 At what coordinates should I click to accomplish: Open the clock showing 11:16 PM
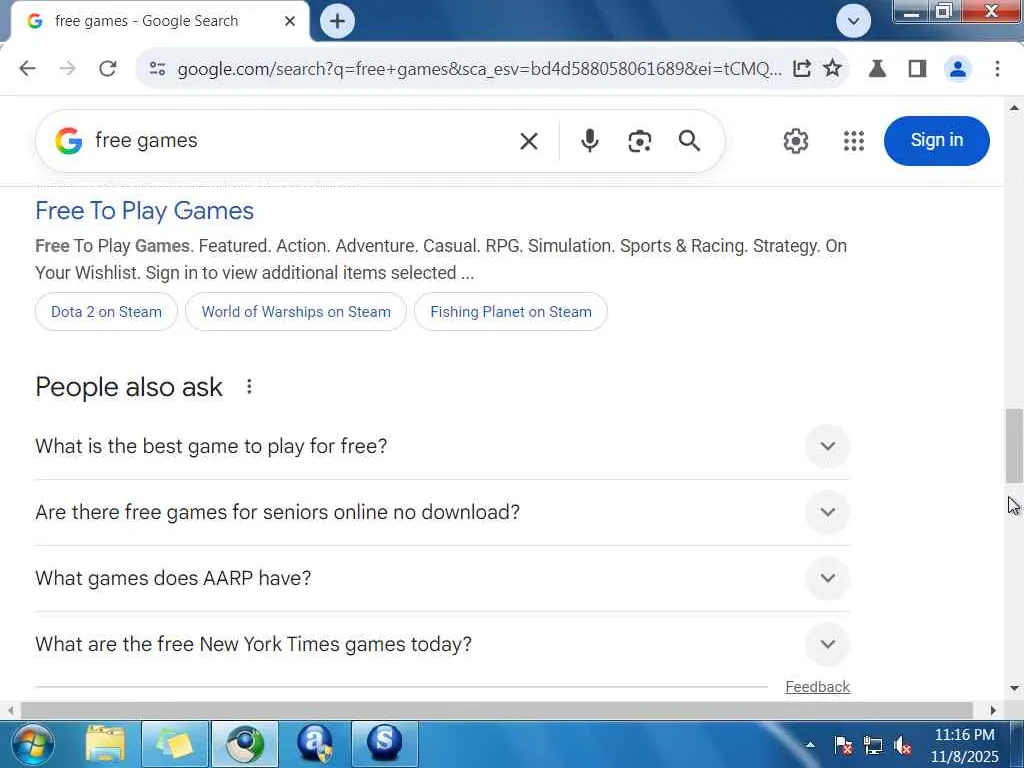(x=964, y=745)
